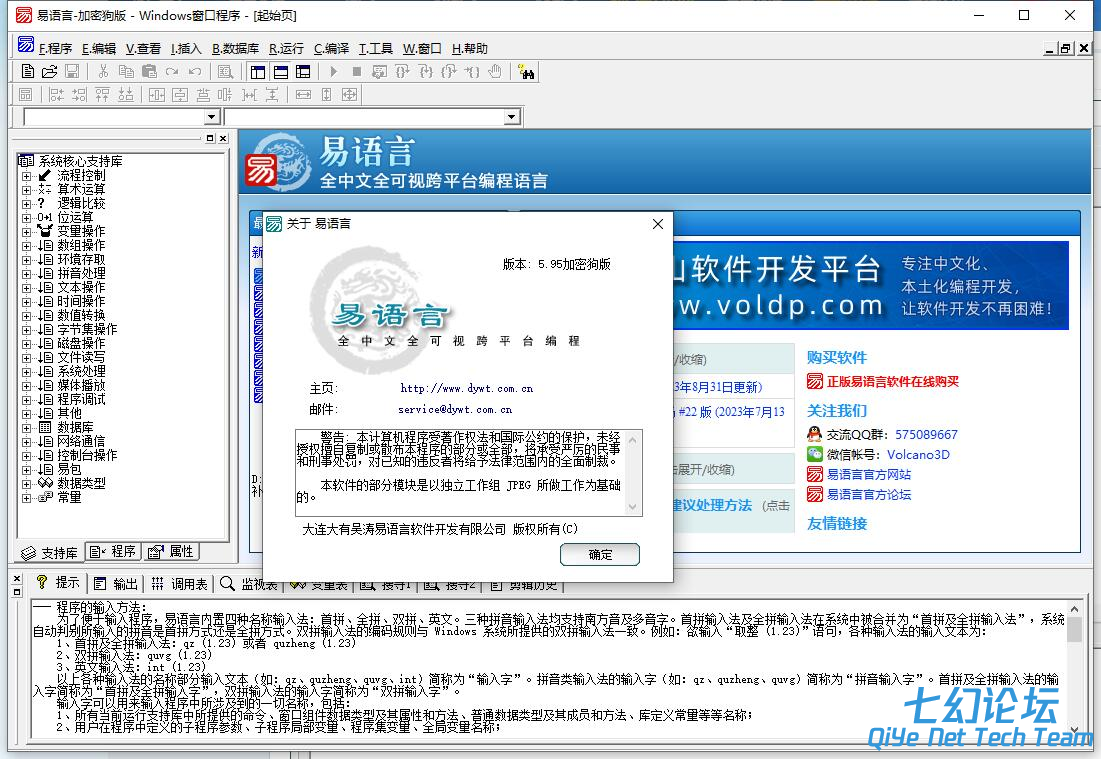This screenshot has height=759, width=1101.
Task: Toggle the combined panels layout button
Action: [x=303, y=72]
